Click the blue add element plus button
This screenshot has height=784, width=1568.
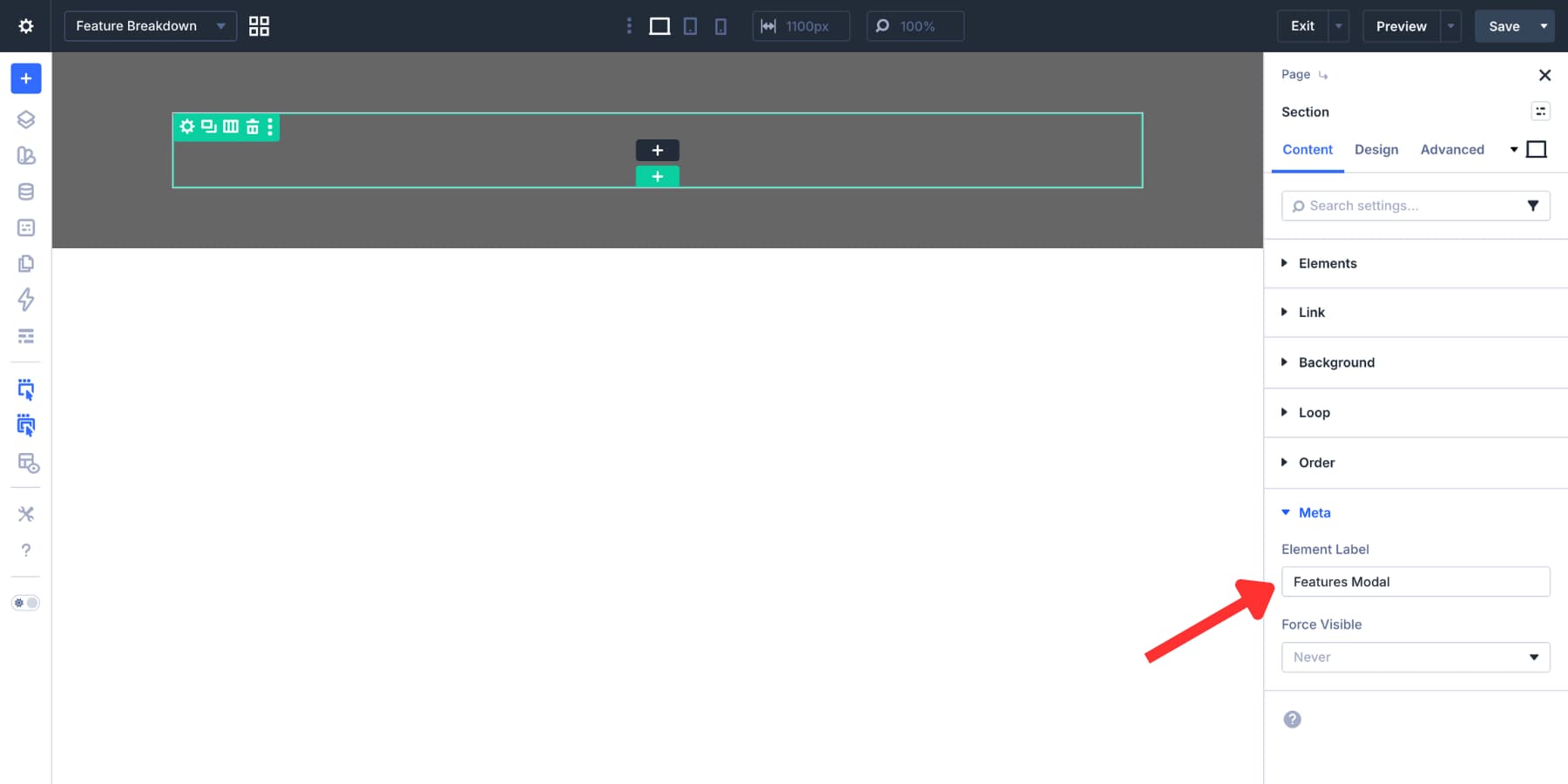click(x=26, y=78)
